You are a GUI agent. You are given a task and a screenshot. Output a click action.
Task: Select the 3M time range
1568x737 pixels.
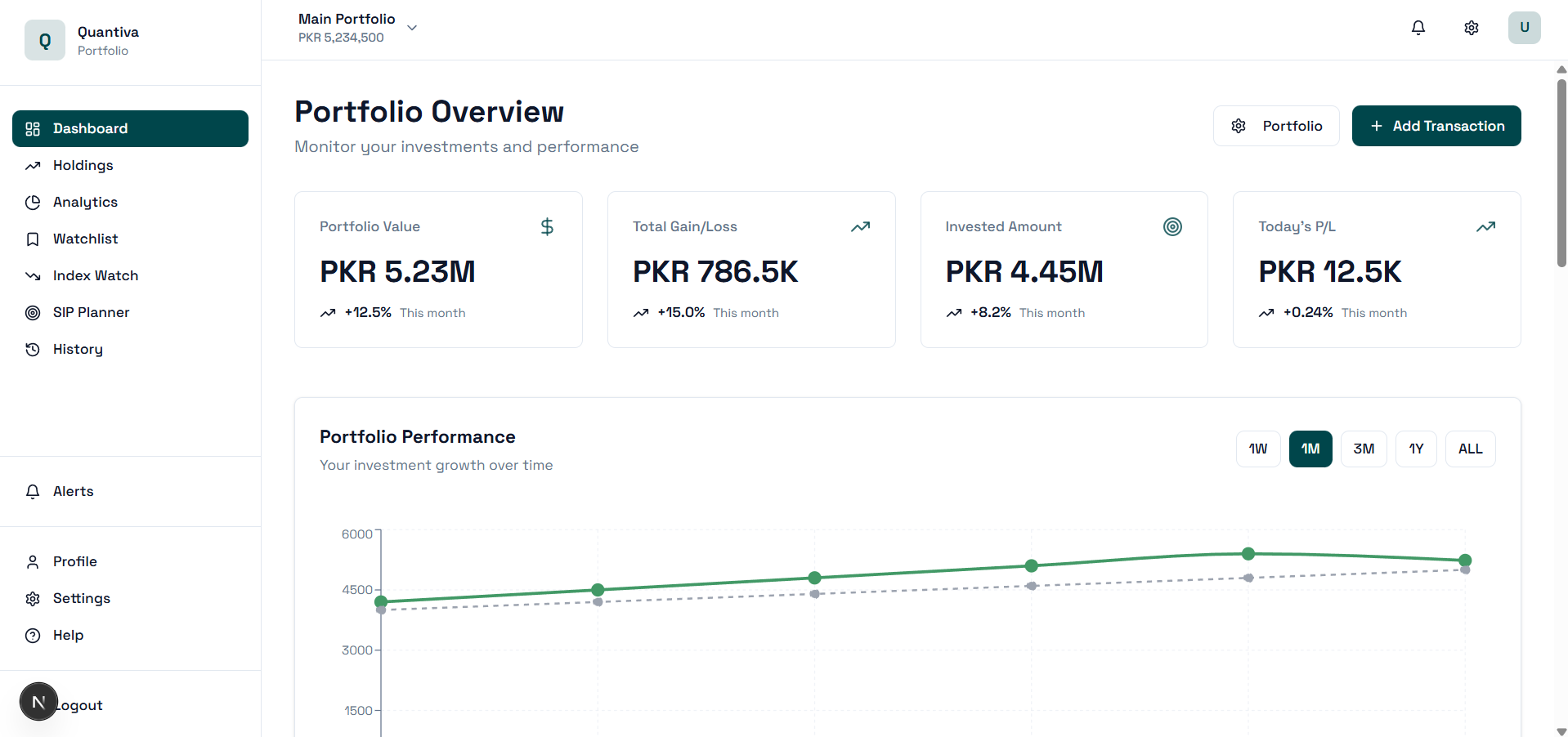pos(1363,449)
